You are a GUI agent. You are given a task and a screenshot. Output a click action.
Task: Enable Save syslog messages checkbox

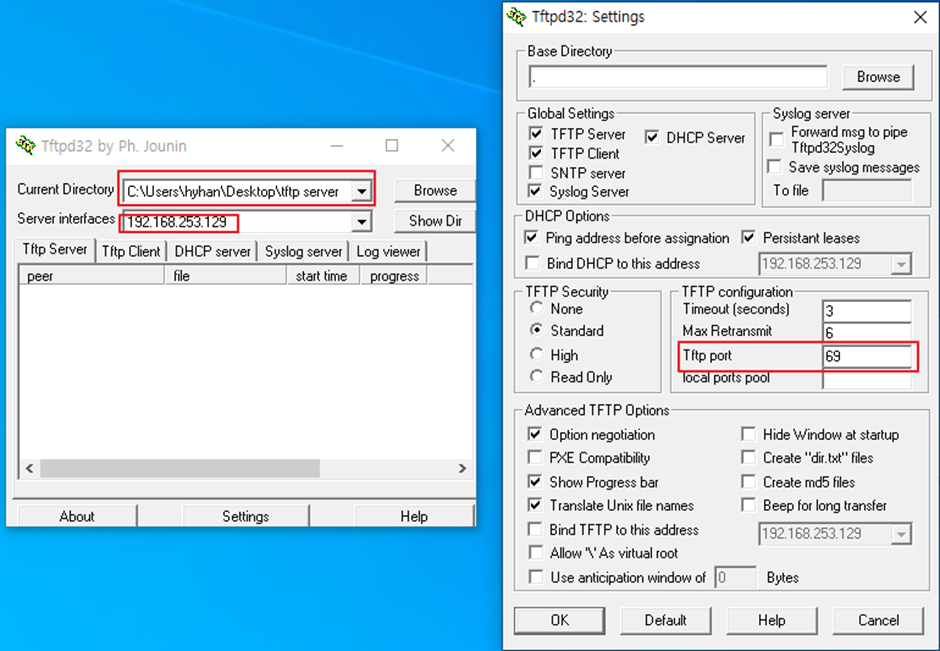(x=775, y=167)
